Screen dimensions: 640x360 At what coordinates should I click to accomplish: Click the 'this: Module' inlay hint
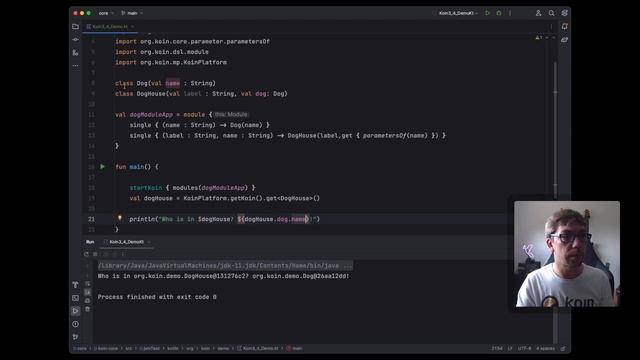pos(231,115)
